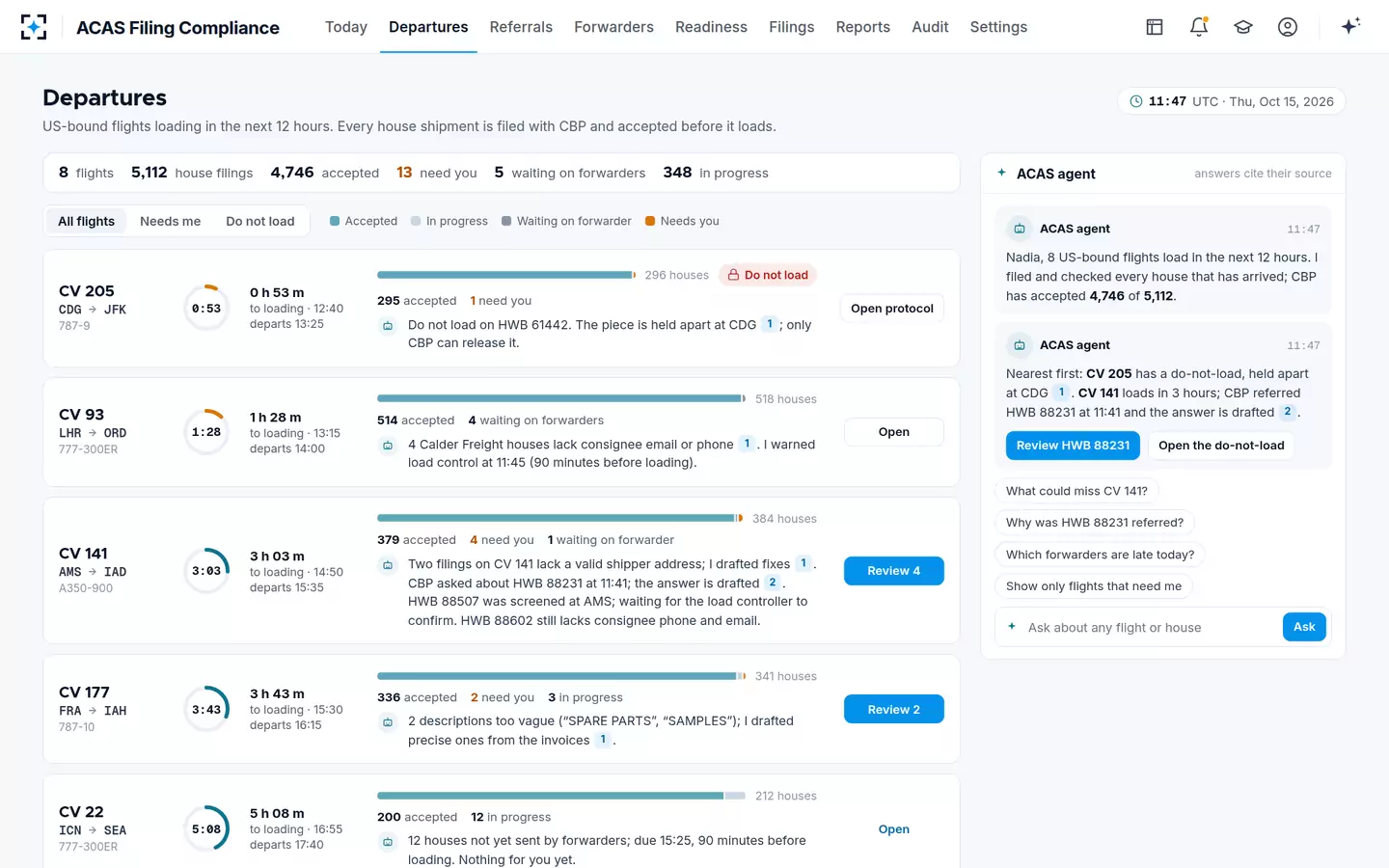Click the agent icon beside CV 205 note
Image resolution: width=1389 pixels, height=868 pixels.
click(x=388, y=326)
